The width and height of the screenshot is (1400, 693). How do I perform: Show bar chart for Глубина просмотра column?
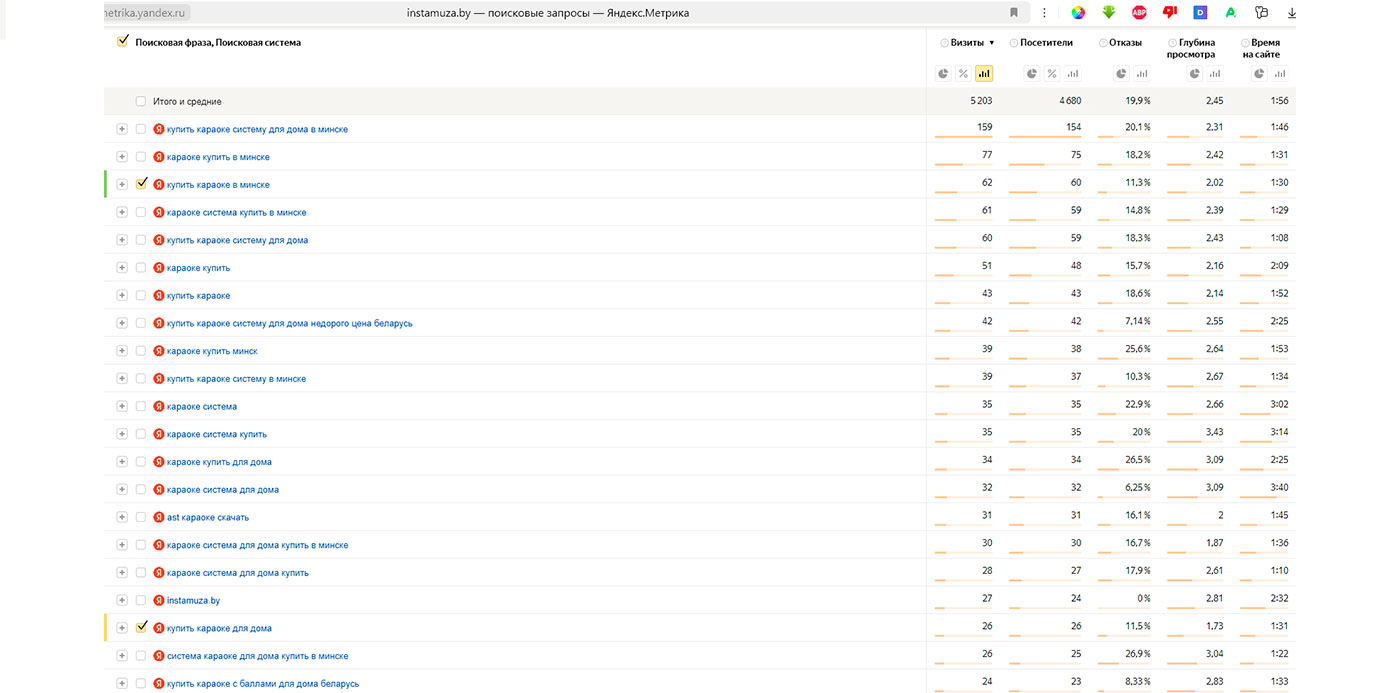pyautogui.click(x=1215, y=73)
